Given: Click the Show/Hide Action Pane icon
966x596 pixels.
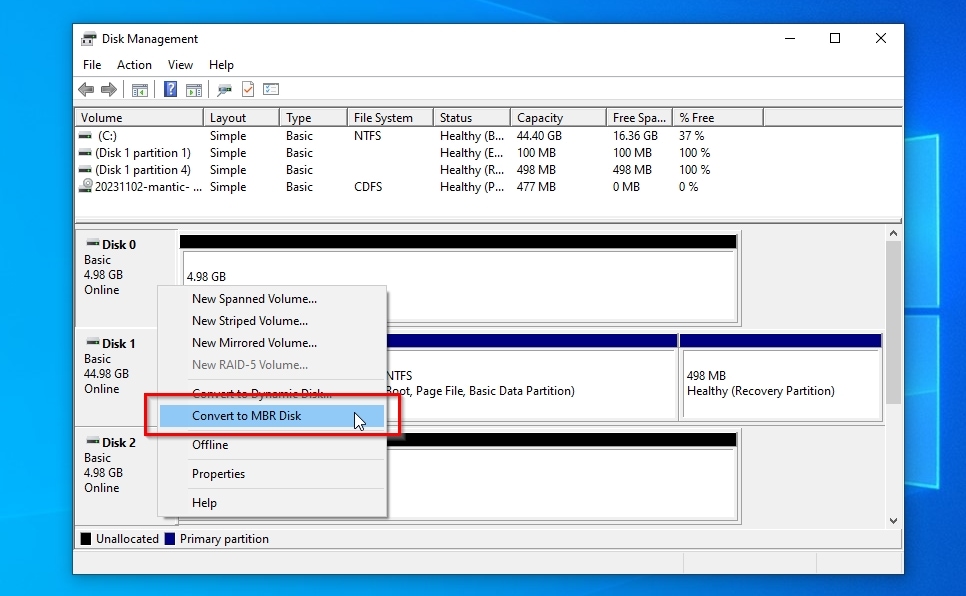Looking at the screenshot, I should coord(193,90).
